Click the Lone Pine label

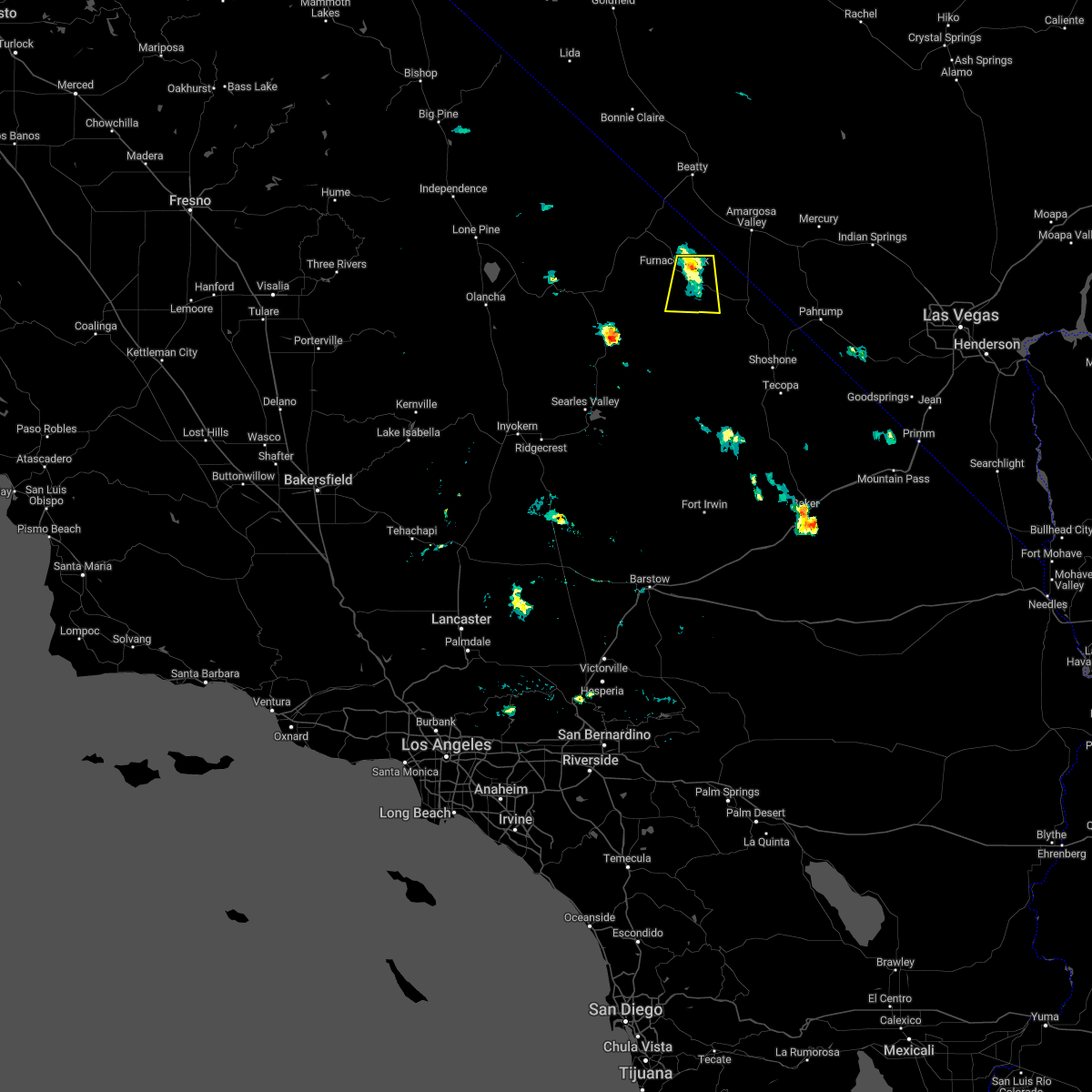pos(476,229)
